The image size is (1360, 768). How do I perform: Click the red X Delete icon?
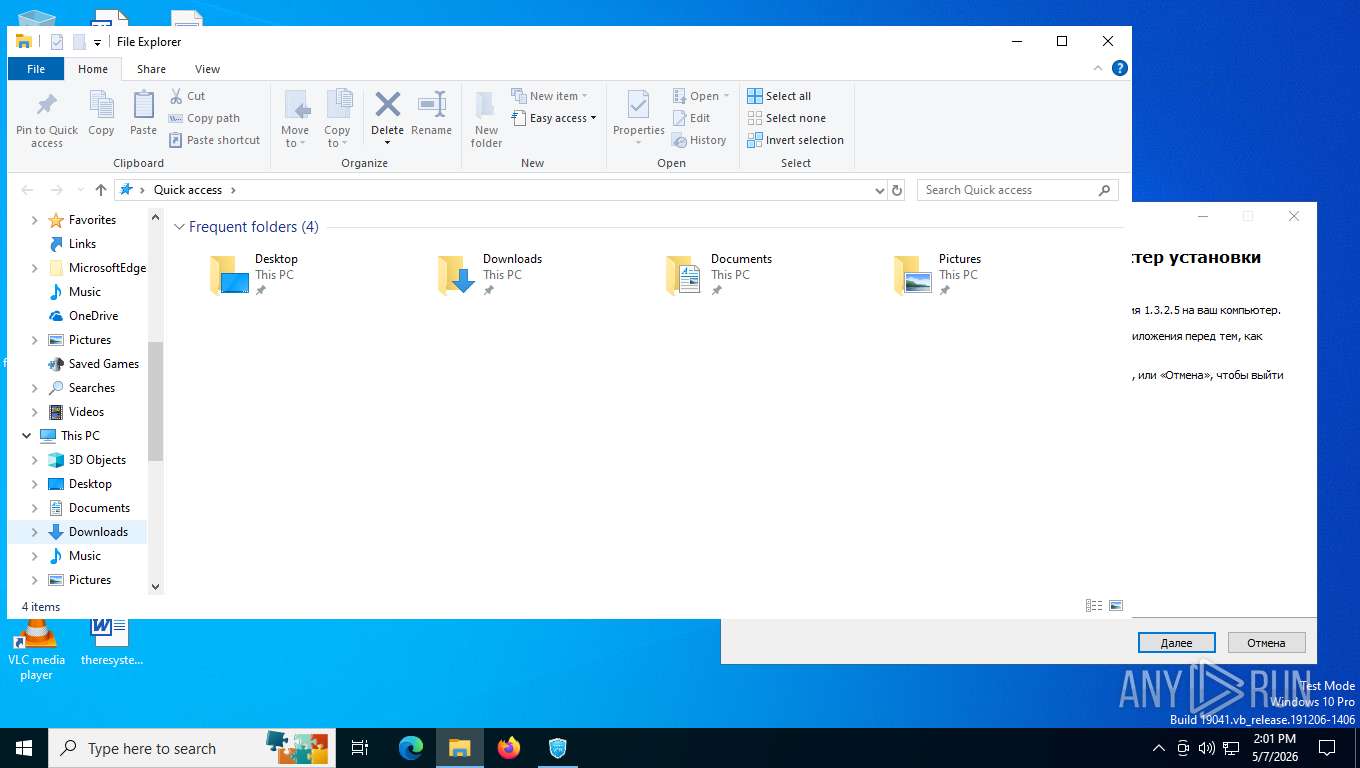click(x=388, y=104)
